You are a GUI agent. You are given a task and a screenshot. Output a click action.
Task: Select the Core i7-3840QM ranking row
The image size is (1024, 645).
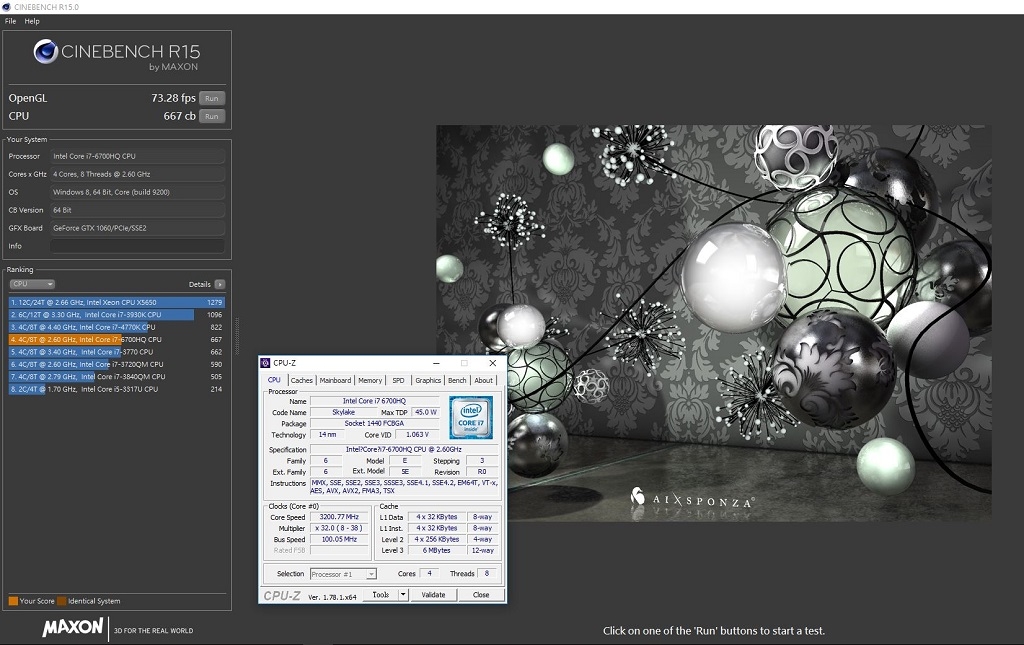[x=116, y=377]
